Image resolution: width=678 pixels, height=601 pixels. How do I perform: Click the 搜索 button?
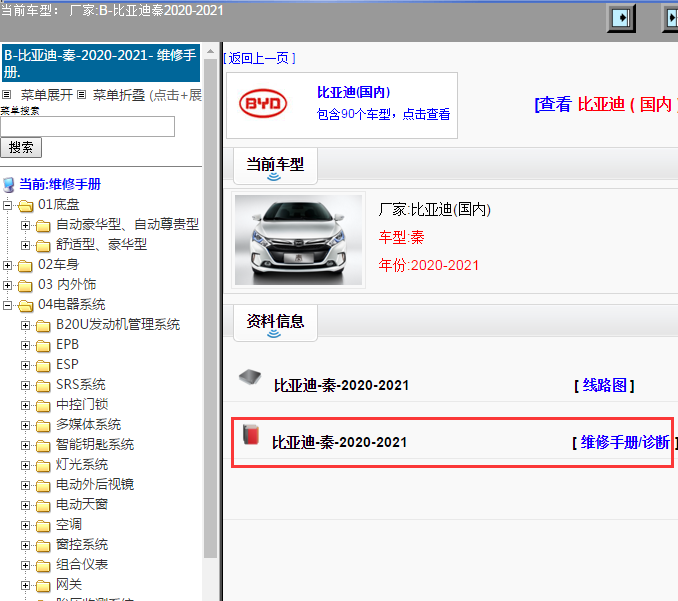21,147
